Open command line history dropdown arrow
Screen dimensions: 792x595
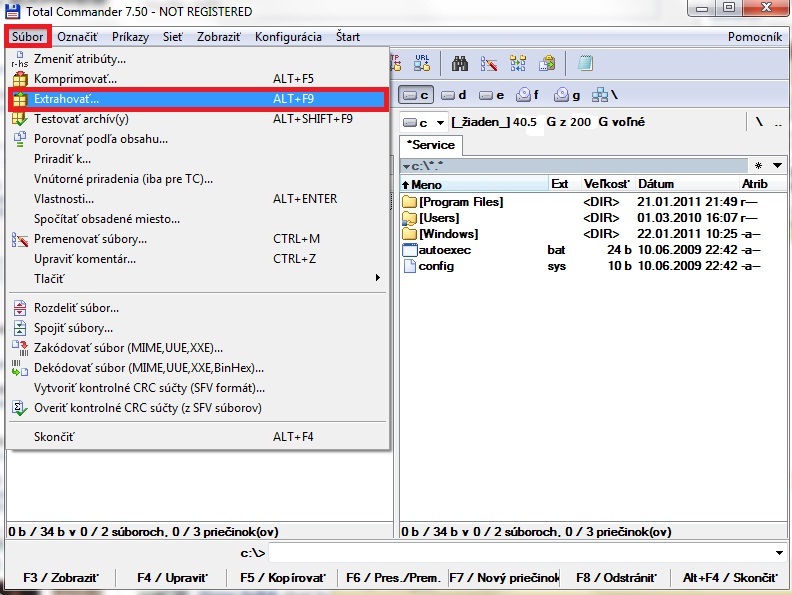pyautogui.click(x=779, y=553)
